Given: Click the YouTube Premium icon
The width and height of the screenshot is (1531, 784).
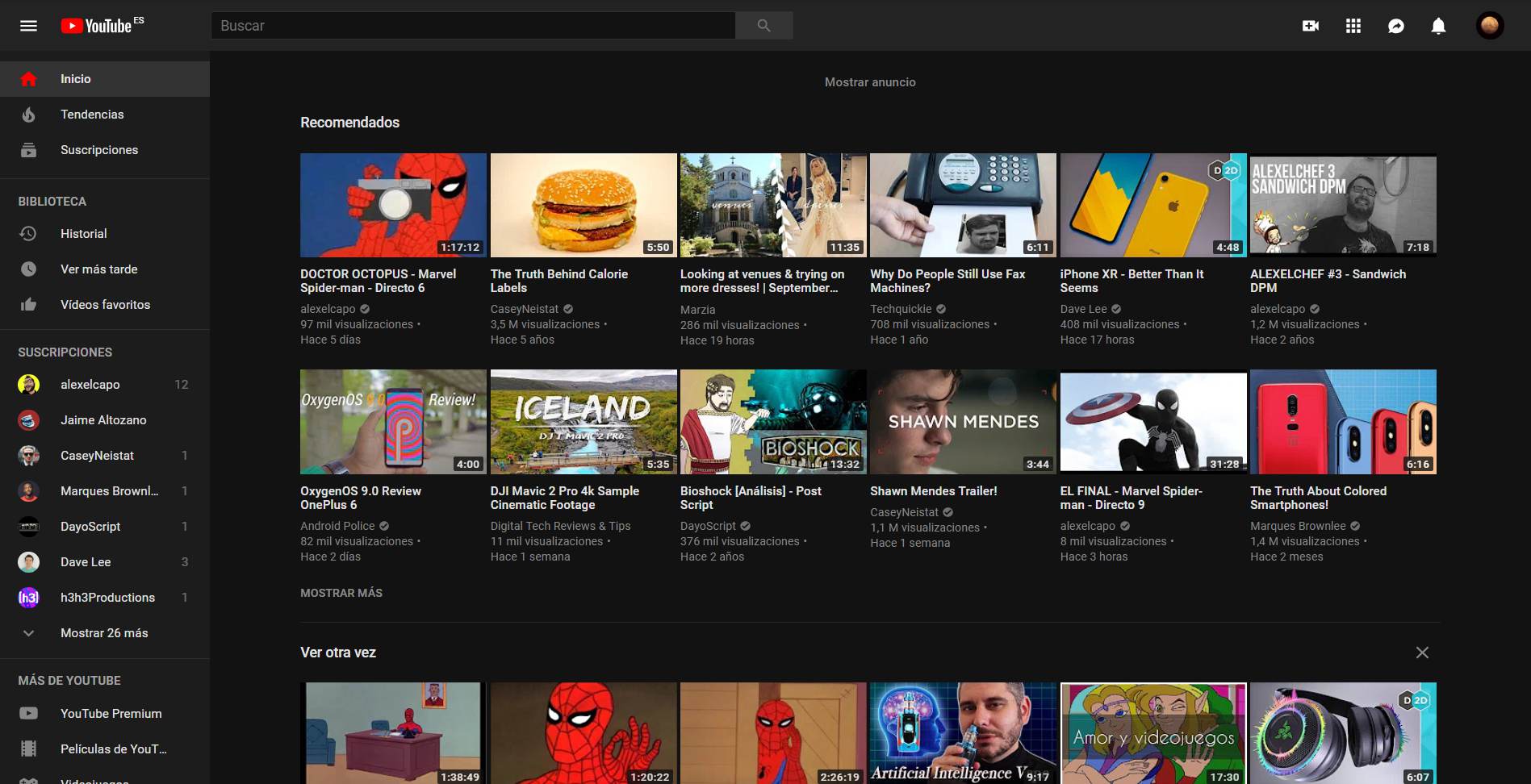Looking at the screenshot, I should point(28,714).
